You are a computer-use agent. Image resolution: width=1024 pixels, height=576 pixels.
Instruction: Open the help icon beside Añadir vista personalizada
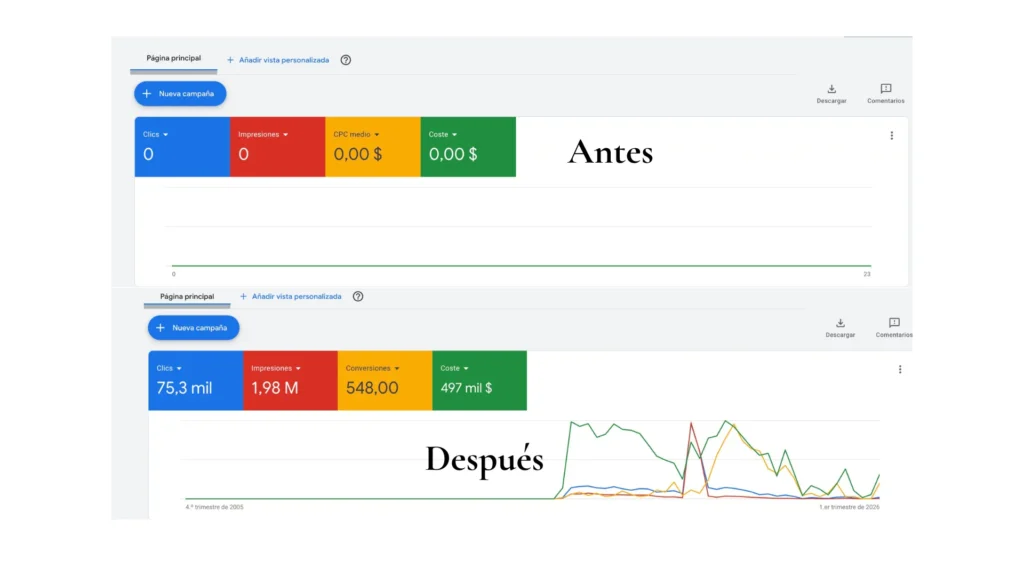click(x=345, y=60)
